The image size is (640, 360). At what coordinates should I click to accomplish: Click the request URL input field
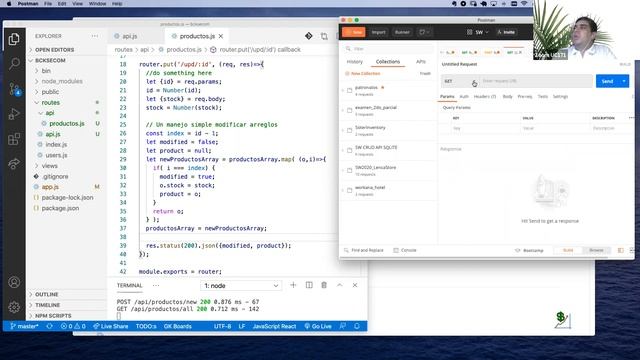pyautogui.click(x=536, y=81)
